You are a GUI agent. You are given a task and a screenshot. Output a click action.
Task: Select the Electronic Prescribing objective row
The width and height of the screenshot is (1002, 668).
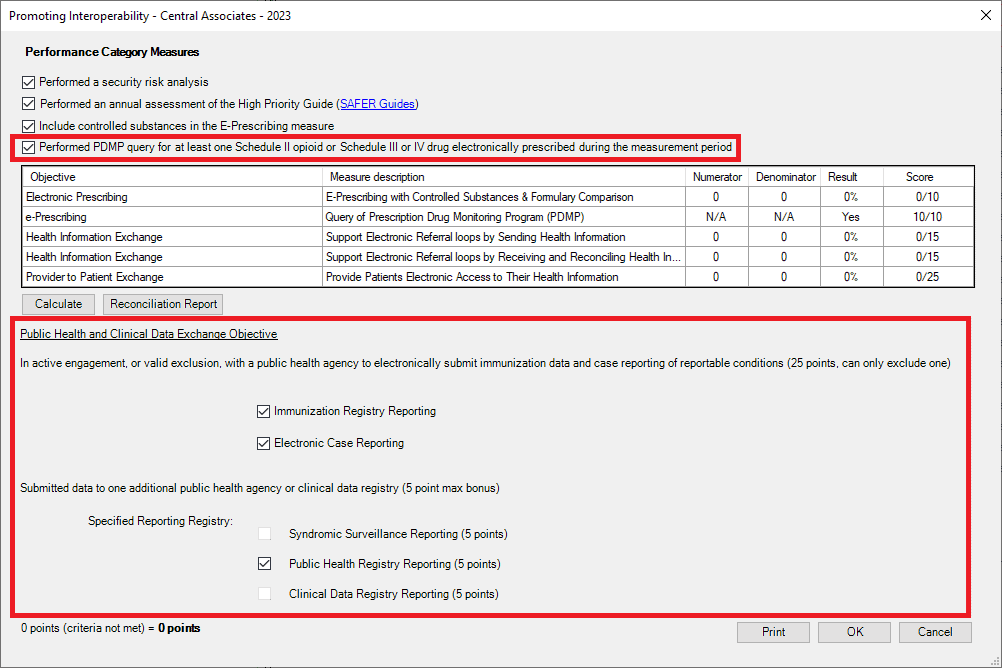(x=498, y=197)
